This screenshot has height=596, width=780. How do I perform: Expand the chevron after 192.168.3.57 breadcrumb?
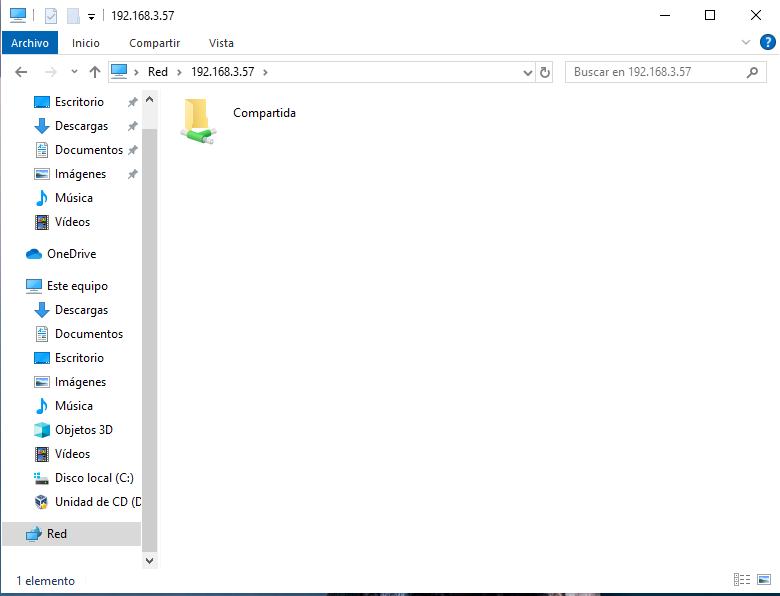[265, 72]
